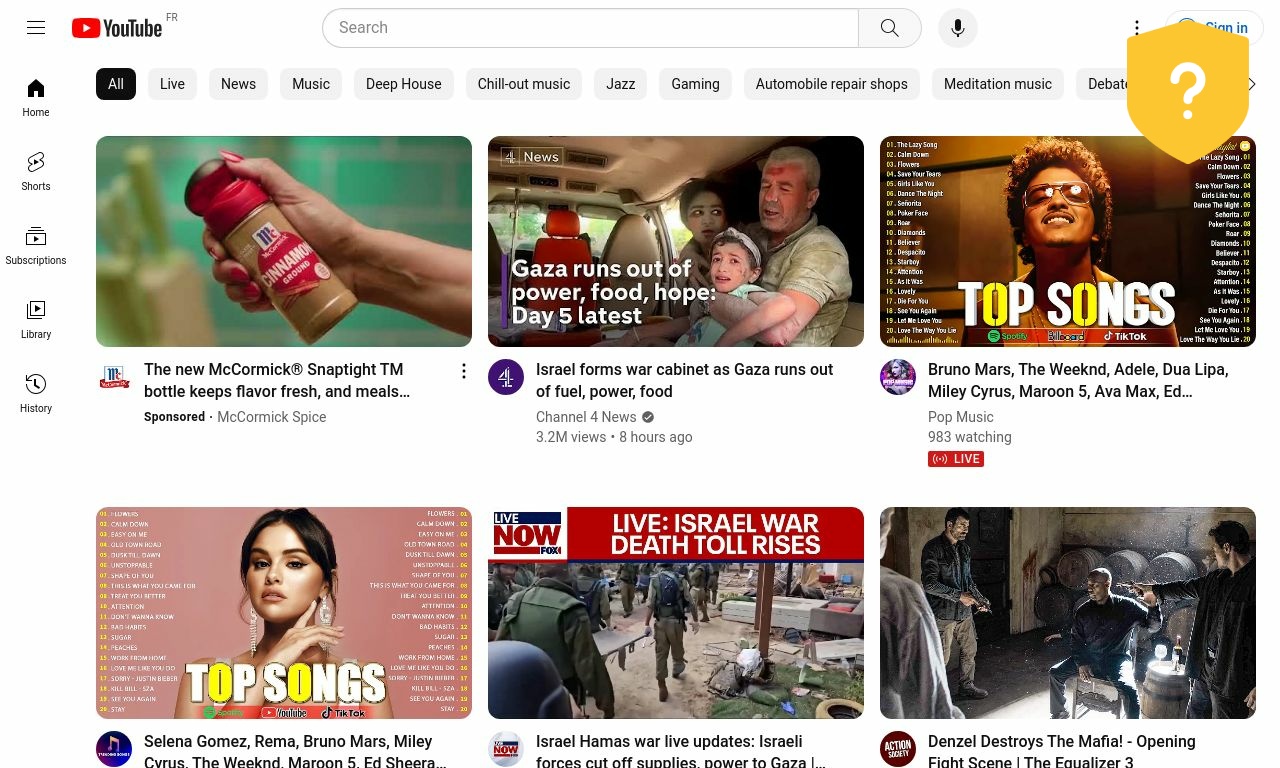Select the Meditation music chip
This screenshot has height=768, width=1280.
pyautogui.click(x=998, y=84)
